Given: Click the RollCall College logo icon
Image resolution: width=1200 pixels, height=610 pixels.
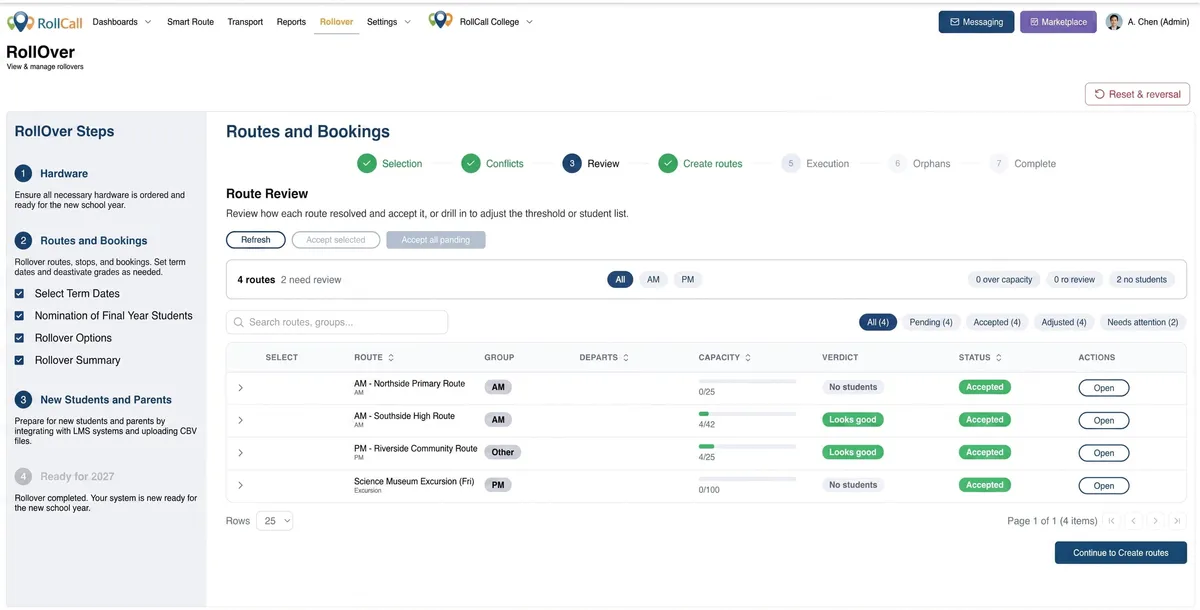Looking at the screenshot, I should point(440,21).
